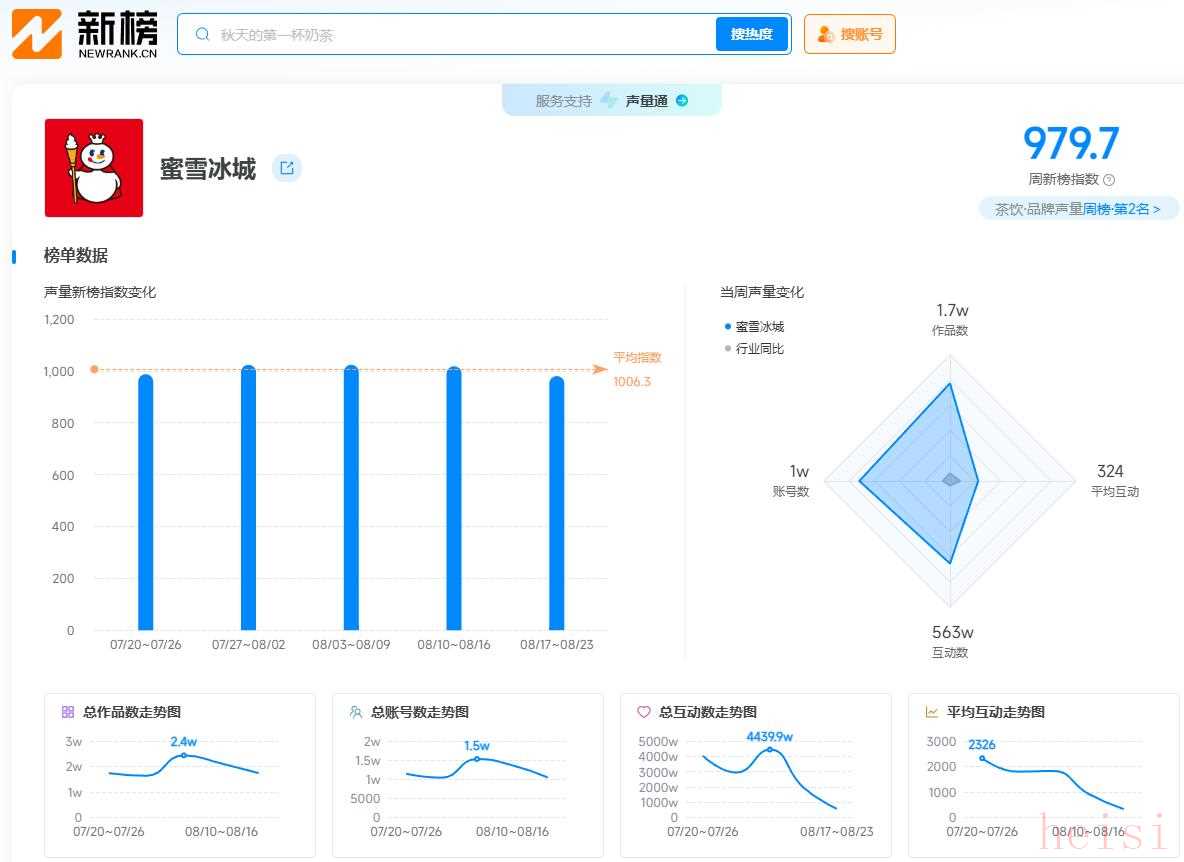
Task: Click the 563w 互动数 radar label
Action: coord(951,642)
